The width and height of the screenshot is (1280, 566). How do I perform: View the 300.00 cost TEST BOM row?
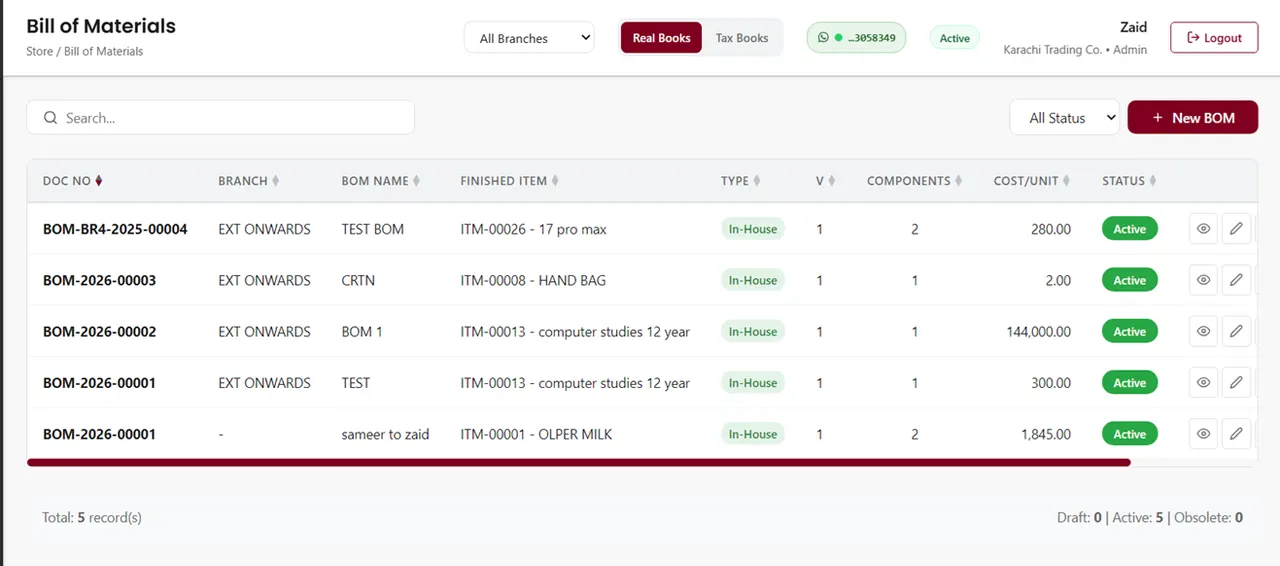(x=1204, y=382)
